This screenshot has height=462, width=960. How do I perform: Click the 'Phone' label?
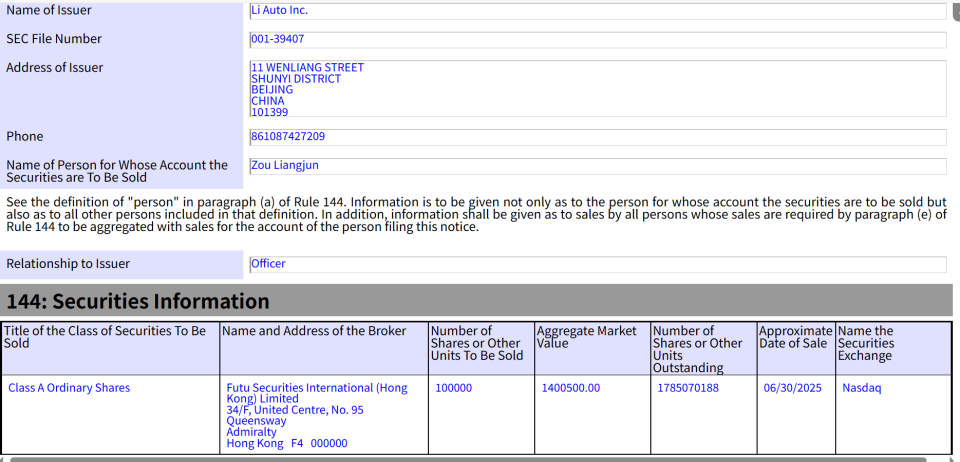(x=24, y=136)
